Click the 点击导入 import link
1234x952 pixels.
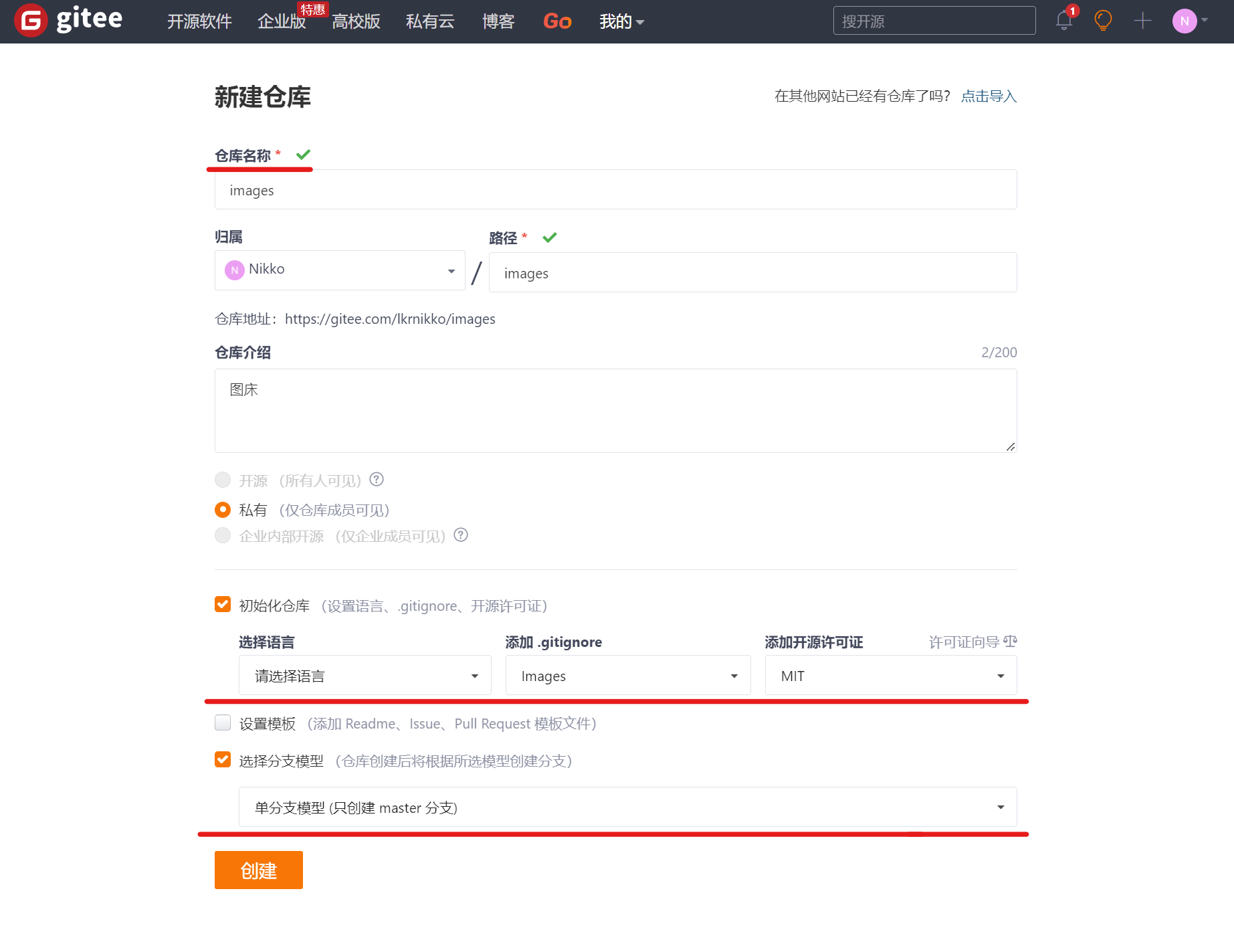(988, 96)
